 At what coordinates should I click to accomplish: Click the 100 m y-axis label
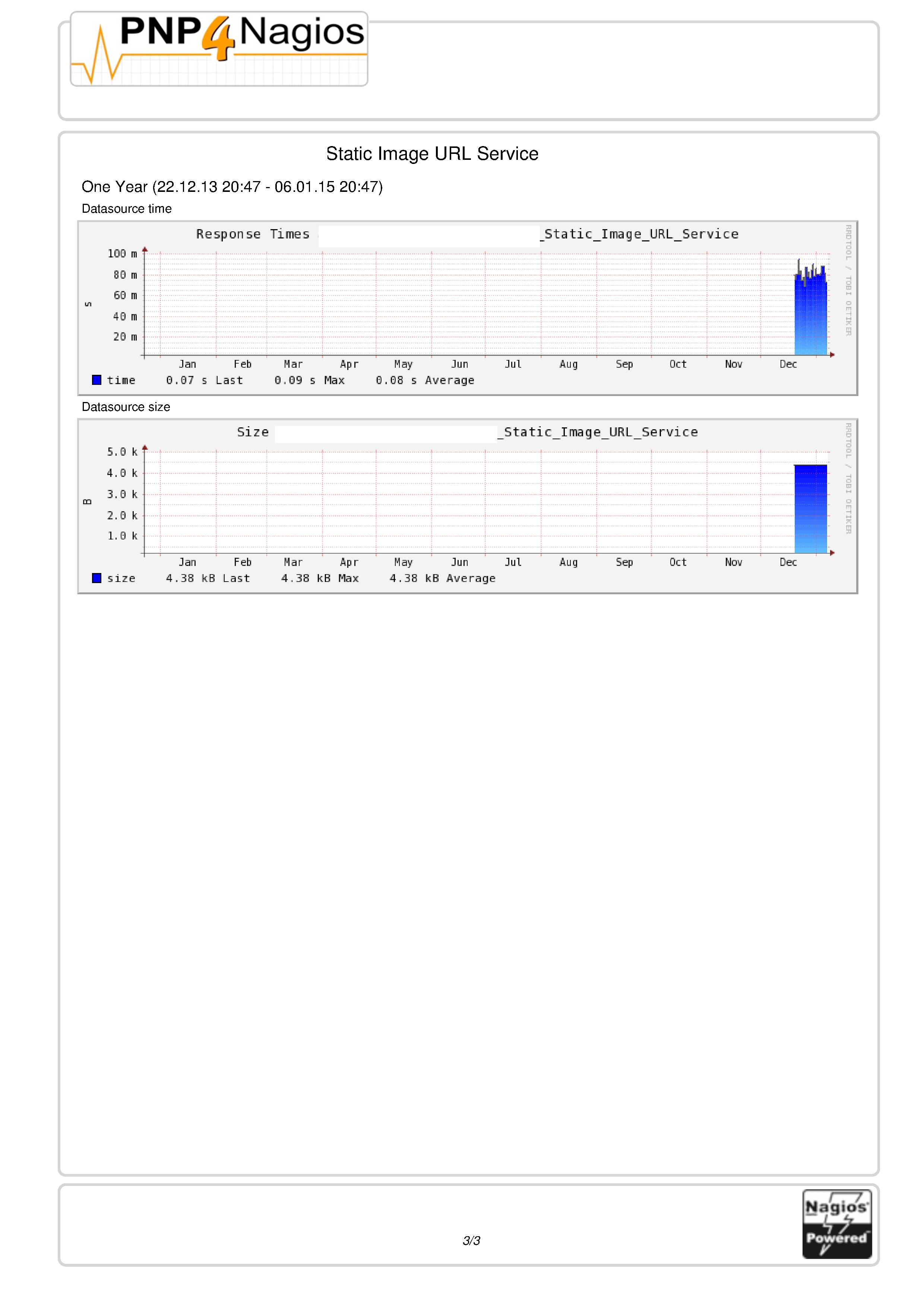(x=123, y=254)
